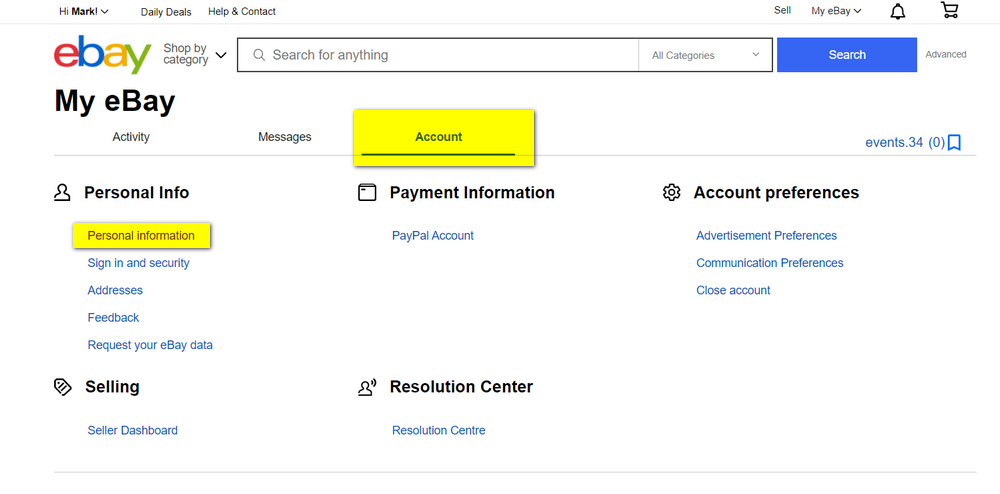This screenshot has width=1000, height=494.
Task: Open the All Categories dropdown
Action: click(x=705, y=55)
